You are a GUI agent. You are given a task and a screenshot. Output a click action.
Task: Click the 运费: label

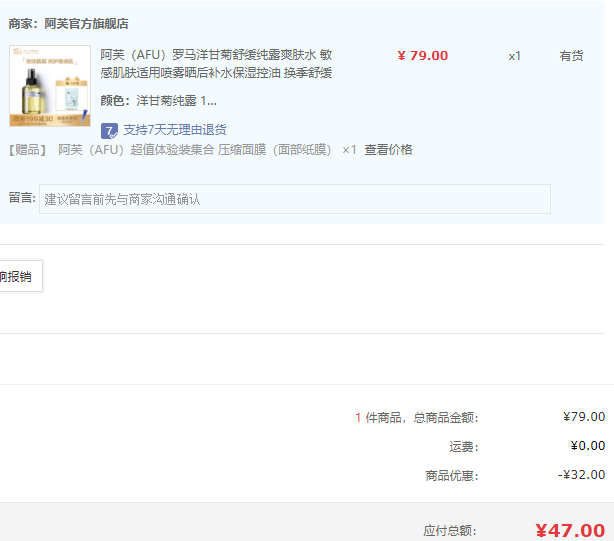click(x=464, y=446)
